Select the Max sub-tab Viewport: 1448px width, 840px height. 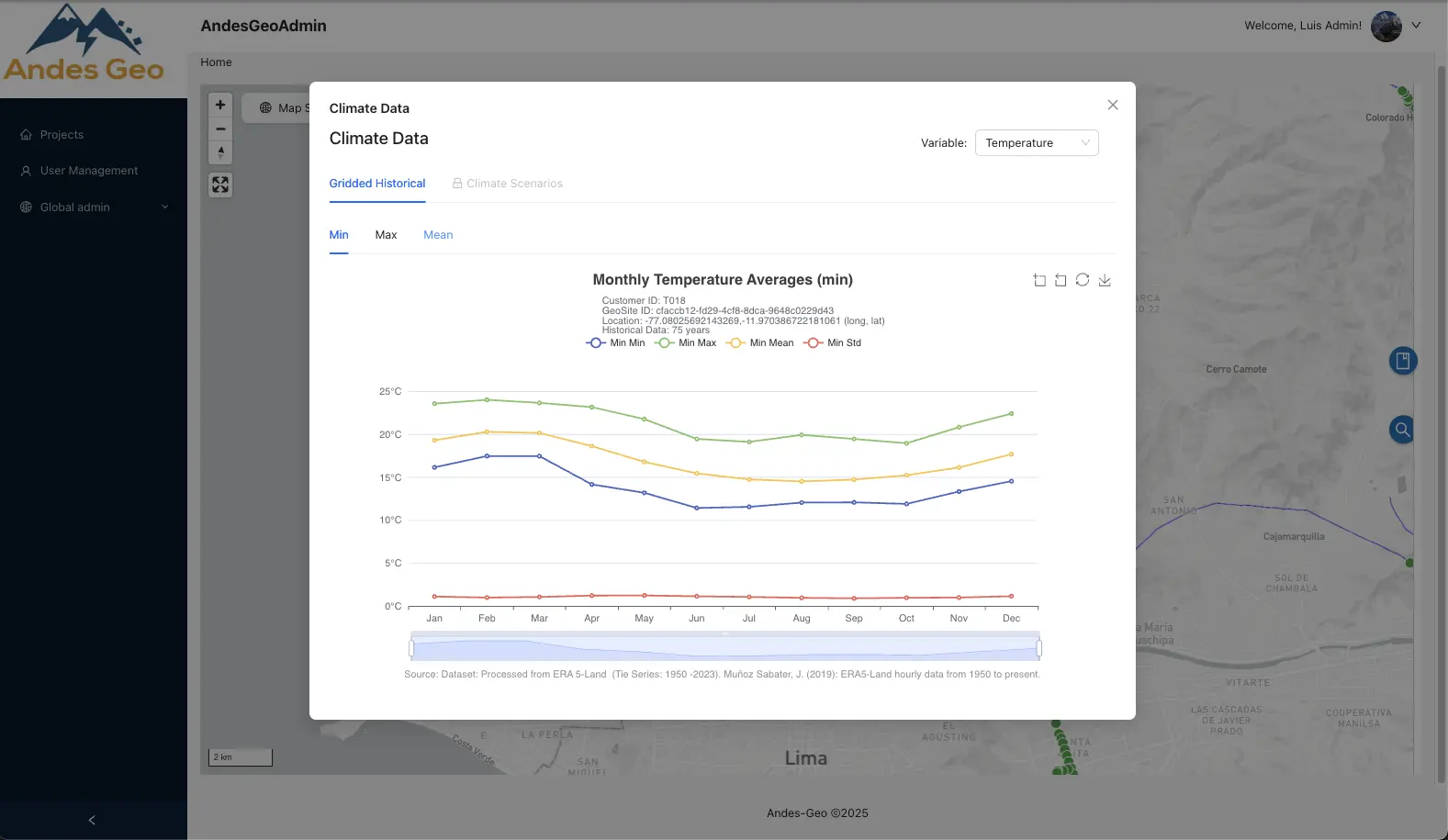point(386,235)
